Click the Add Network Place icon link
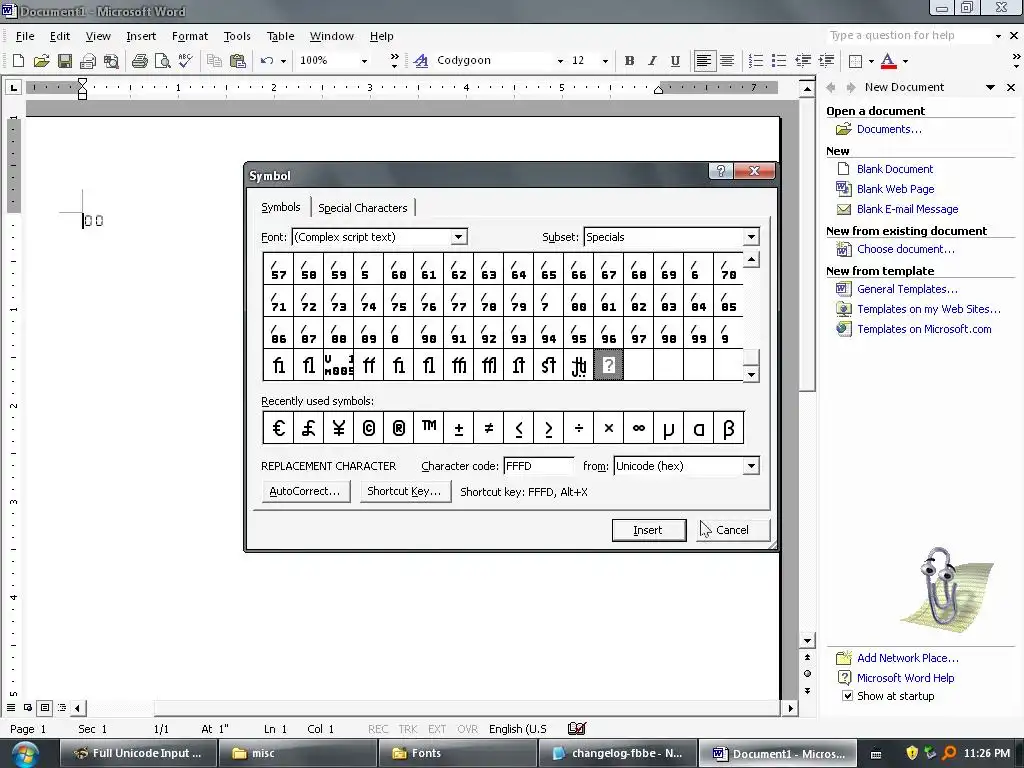Viewport: 1024px width, 768px height. [844, 658]
